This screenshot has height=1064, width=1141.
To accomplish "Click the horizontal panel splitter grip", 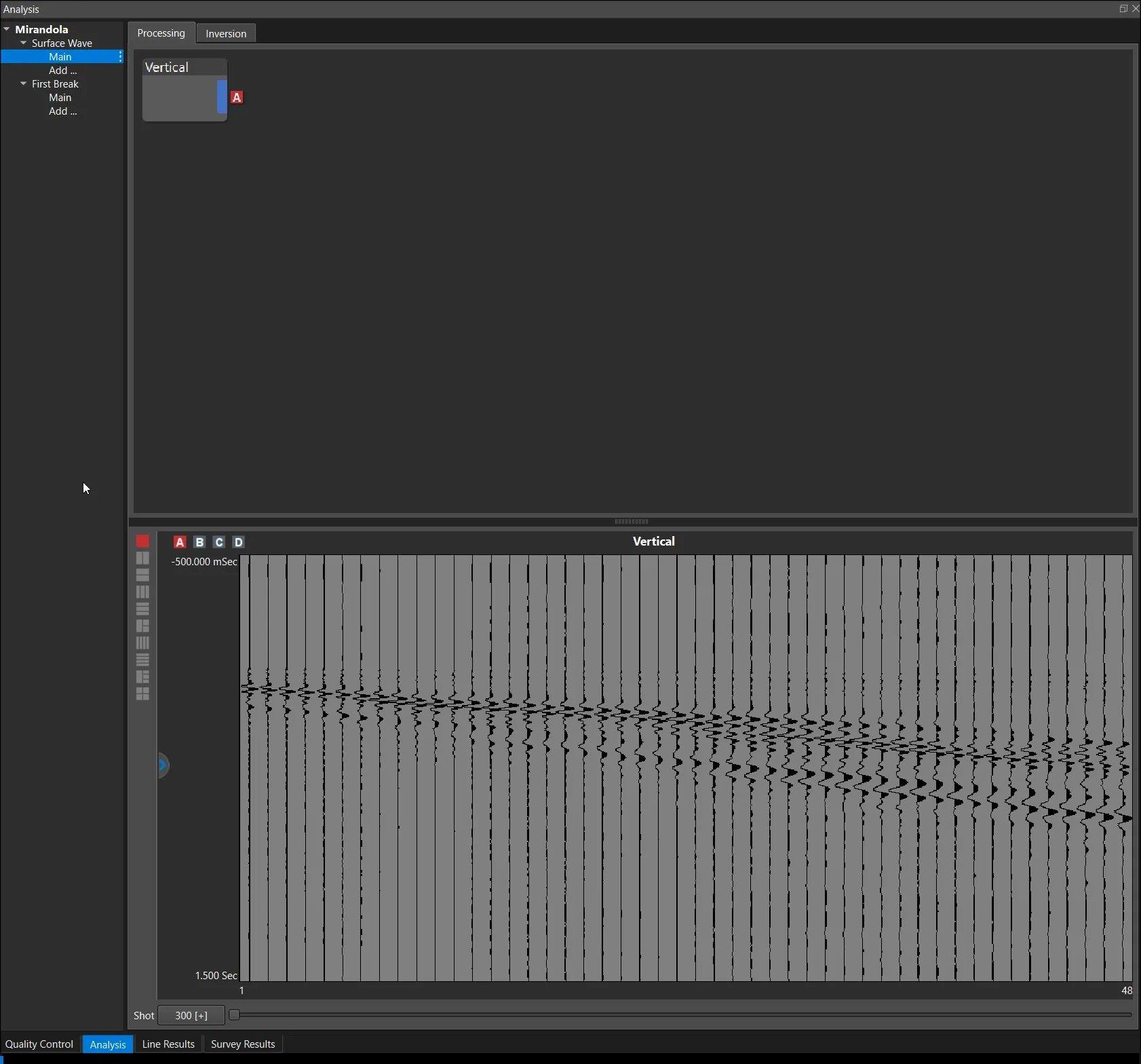I will (x=632, y=522).
